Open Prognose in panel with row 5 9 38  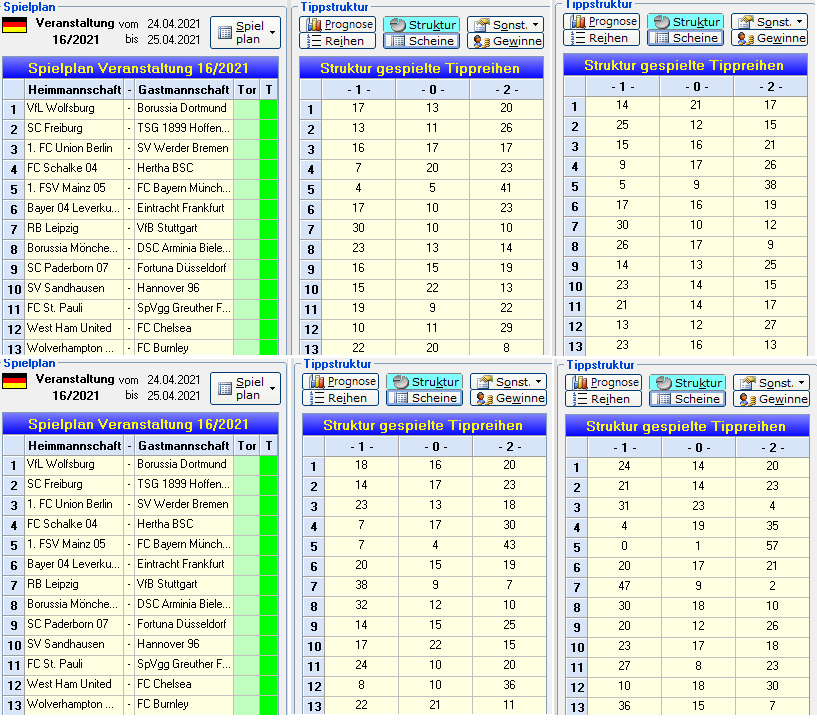click(602, 21)
